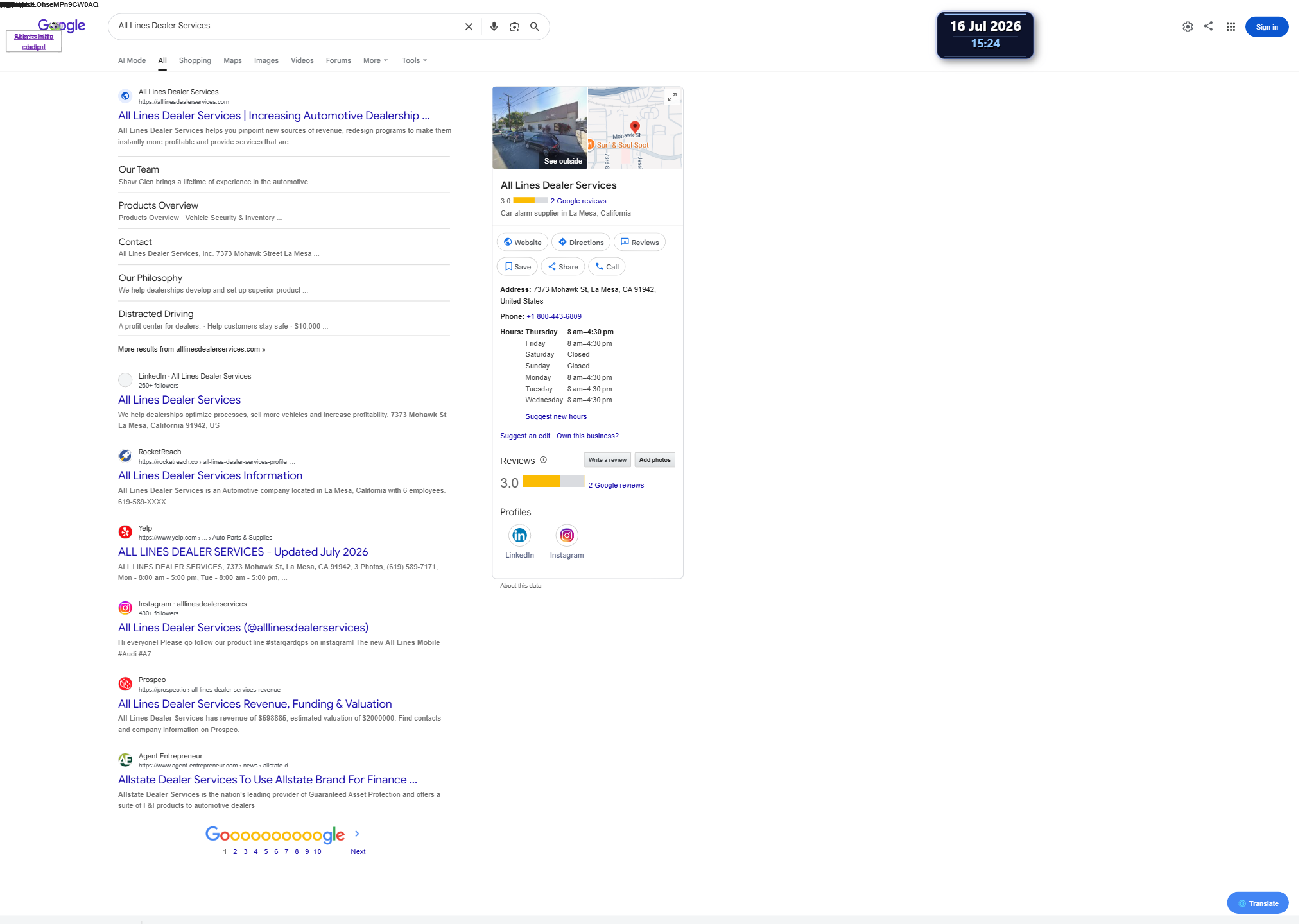1307x924 pixels.
Task: Open the Reviews button in the knowledge panel
Action: pos(639,242)
